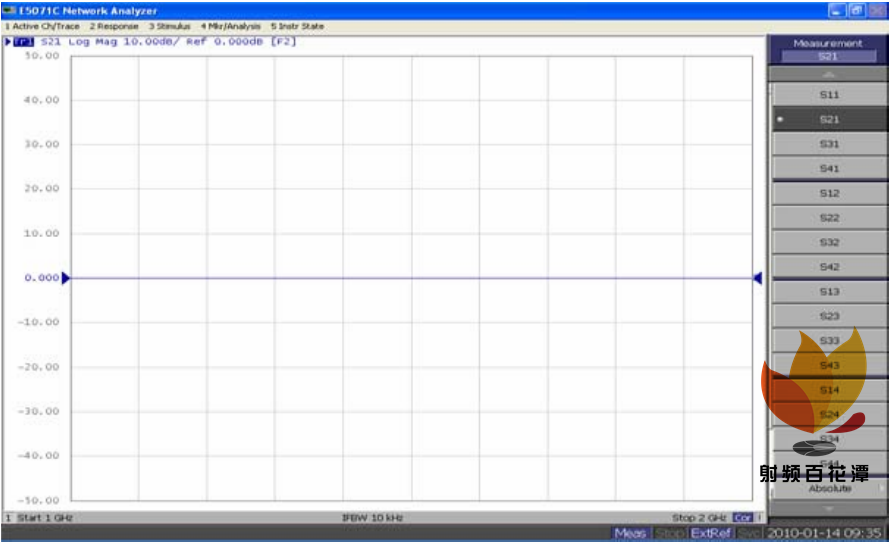Select the S13 measurement softkey
Screen dimensions: 889x544
[829, 292]
